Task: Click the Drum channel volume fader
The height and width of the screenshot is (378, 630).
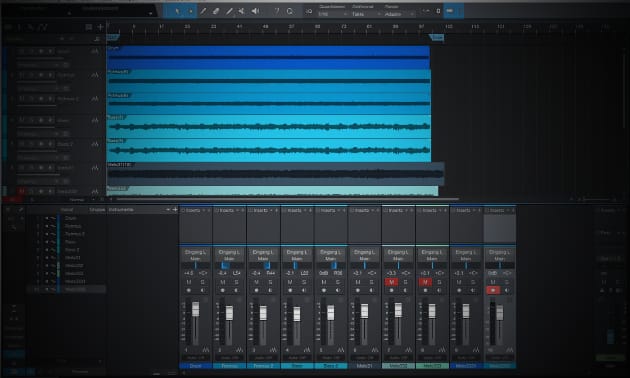Action: tap(195, 309)
